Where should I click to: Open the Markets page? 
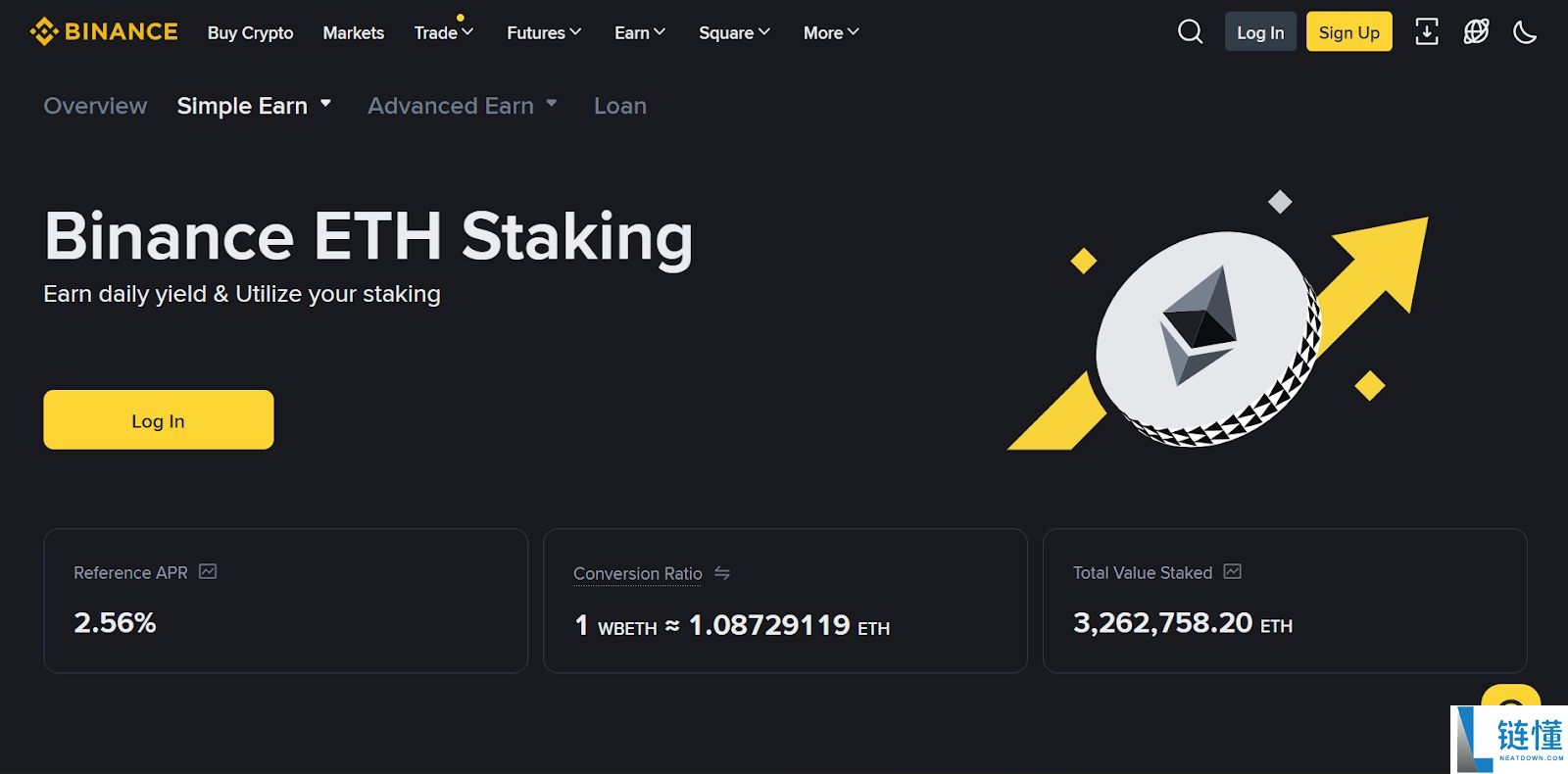point(354,32)
